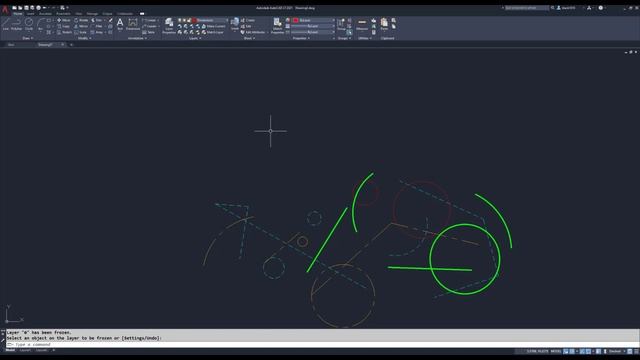The image size is (640, 360).
Task: Click the Mirror tool
Action: pos(81,26)
